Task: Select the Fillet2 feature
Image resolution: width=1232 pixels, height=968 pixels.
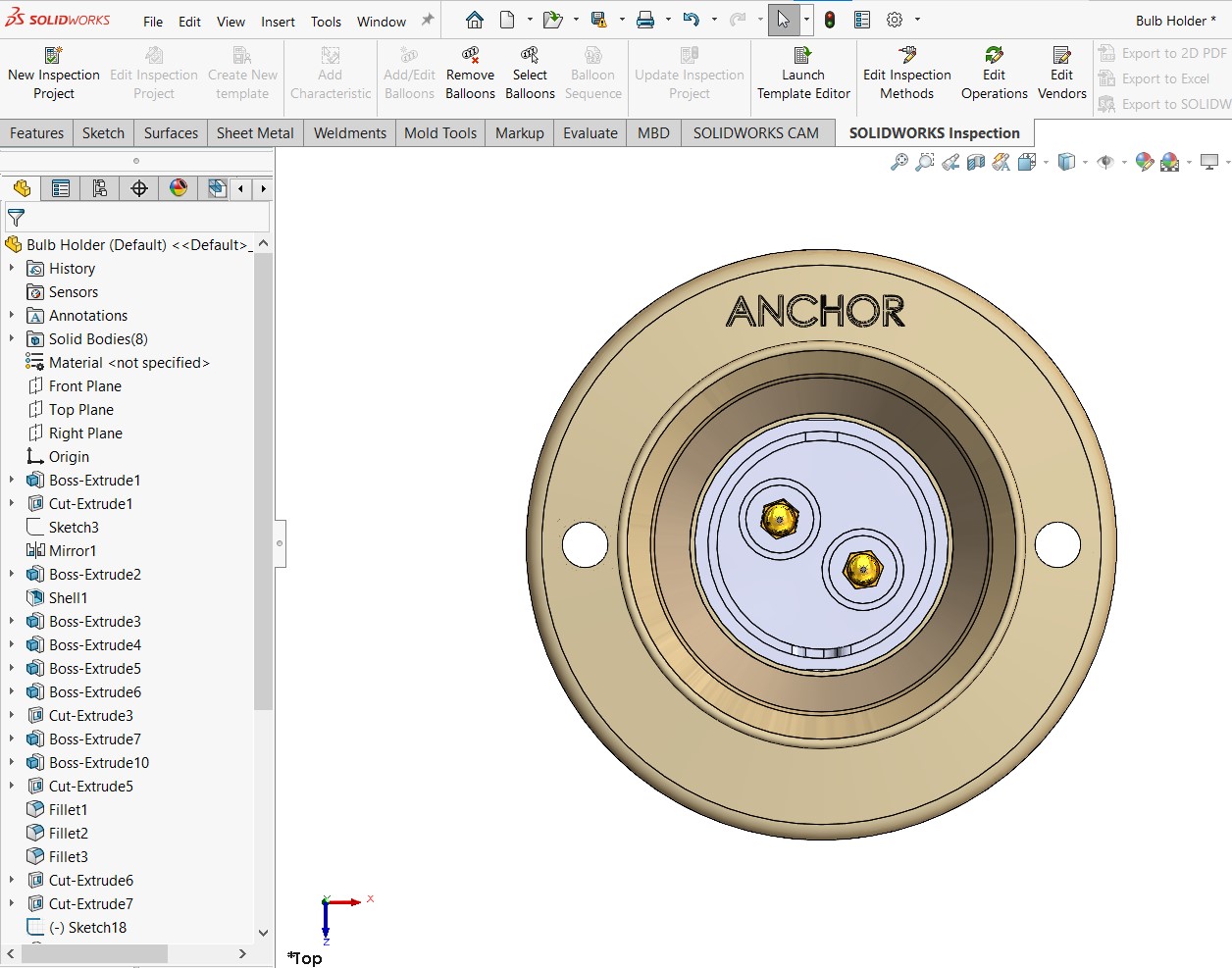Action: 69,833
